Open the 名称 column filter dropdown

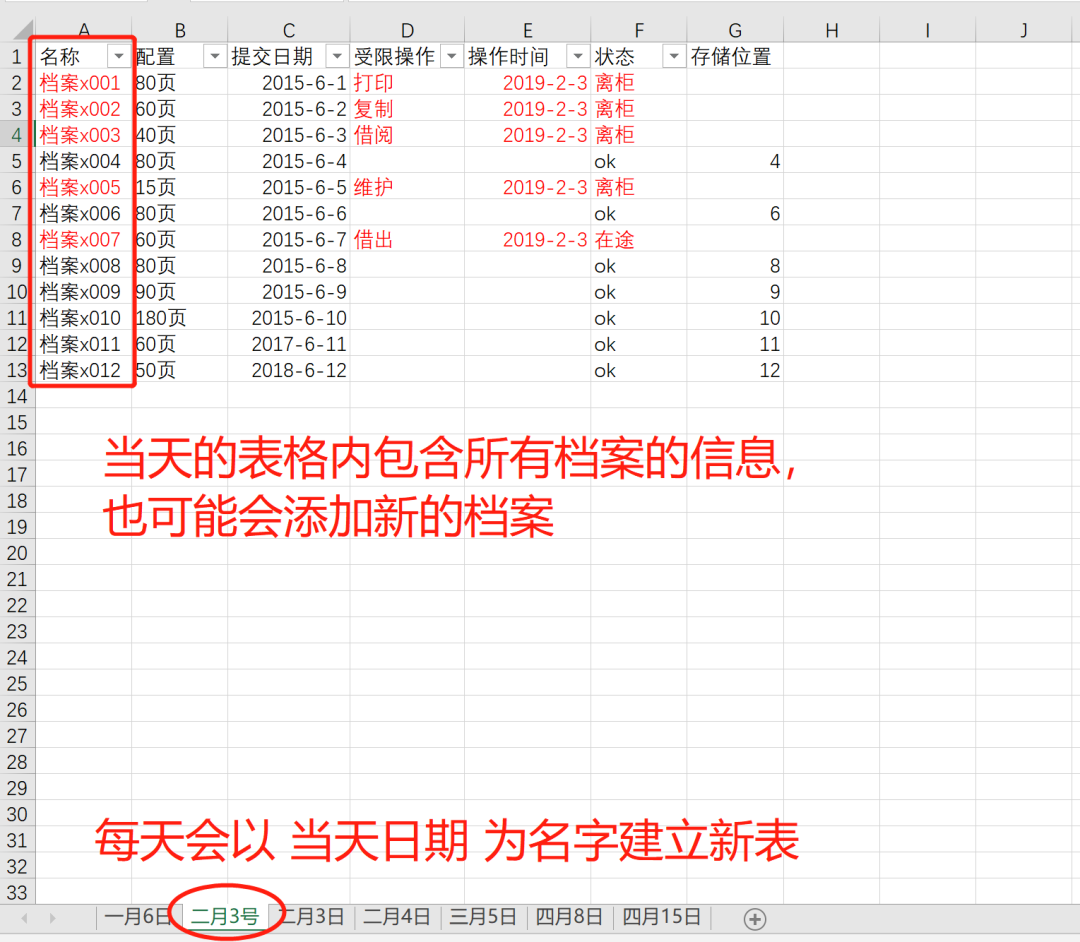click(x=118, y=56)
